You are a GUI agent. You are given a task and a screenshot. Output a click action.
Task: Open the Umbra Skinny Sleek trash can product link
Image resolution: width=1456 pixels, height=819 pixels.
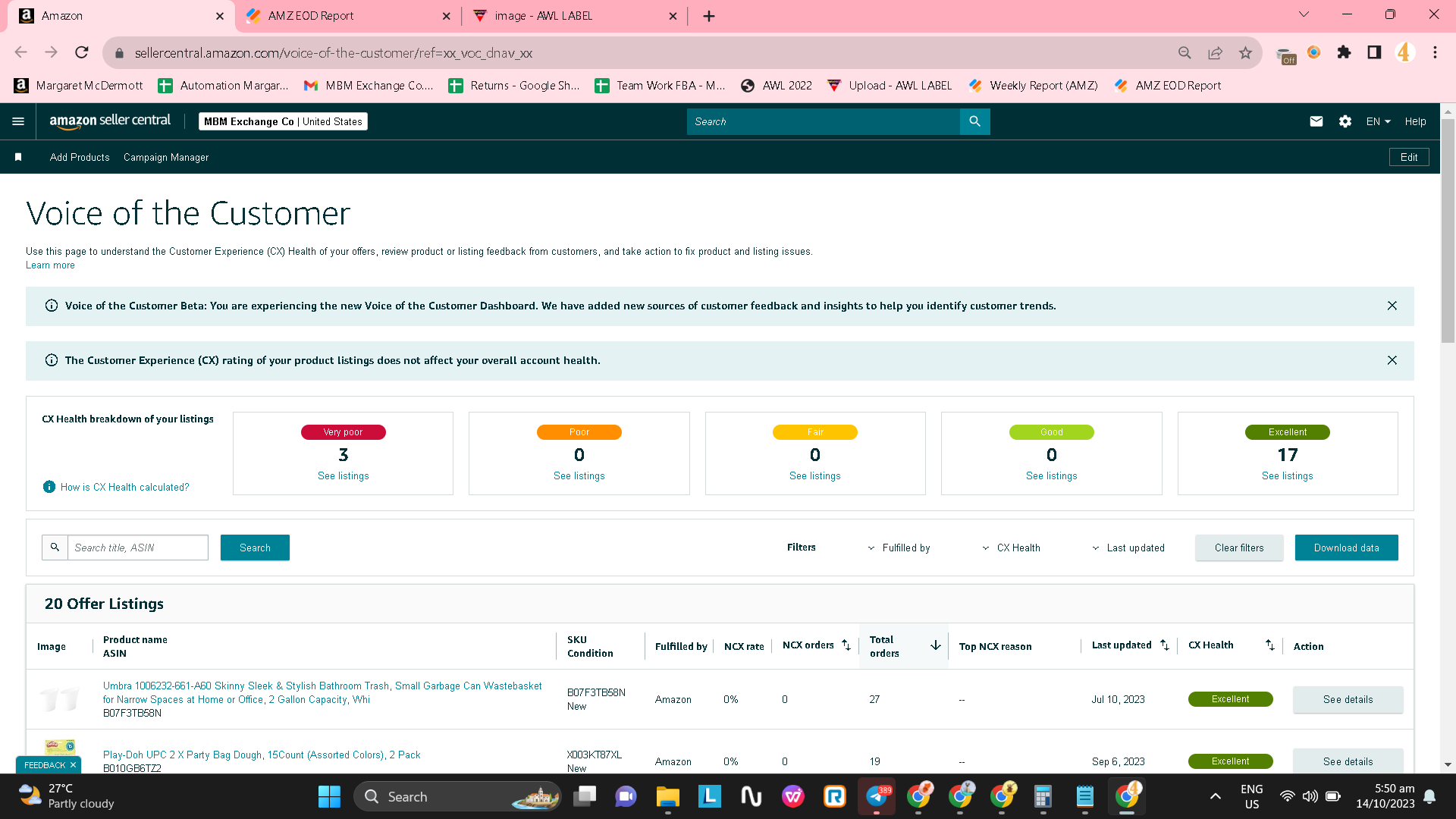tap(322, 692)
